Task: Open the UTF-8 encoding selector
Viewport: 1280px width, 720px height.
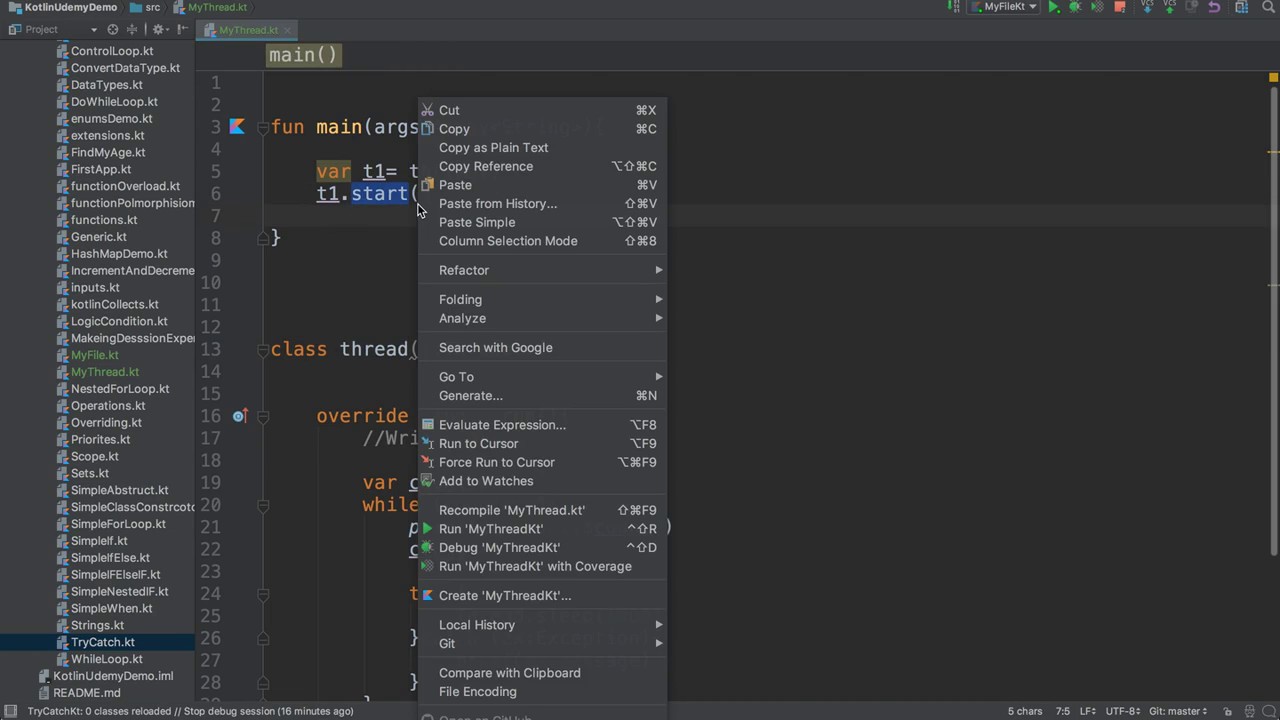Action: point(1123,711)
